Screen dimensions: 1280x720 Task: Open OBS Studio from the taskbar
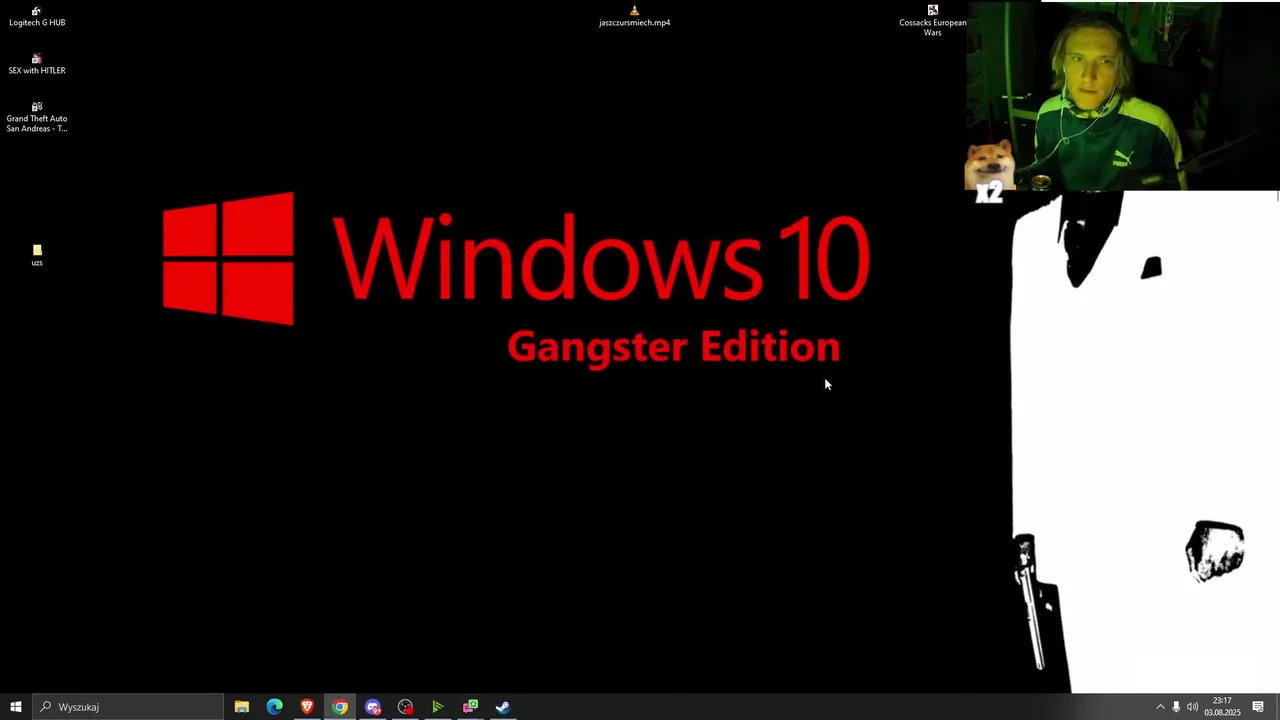click(x=405, y=707)
